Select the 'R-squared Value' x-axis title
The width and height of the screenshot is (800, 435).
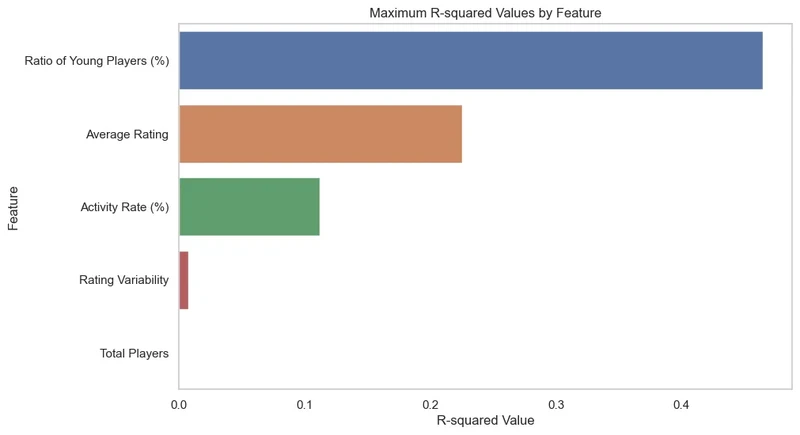(x=486, y=421)
